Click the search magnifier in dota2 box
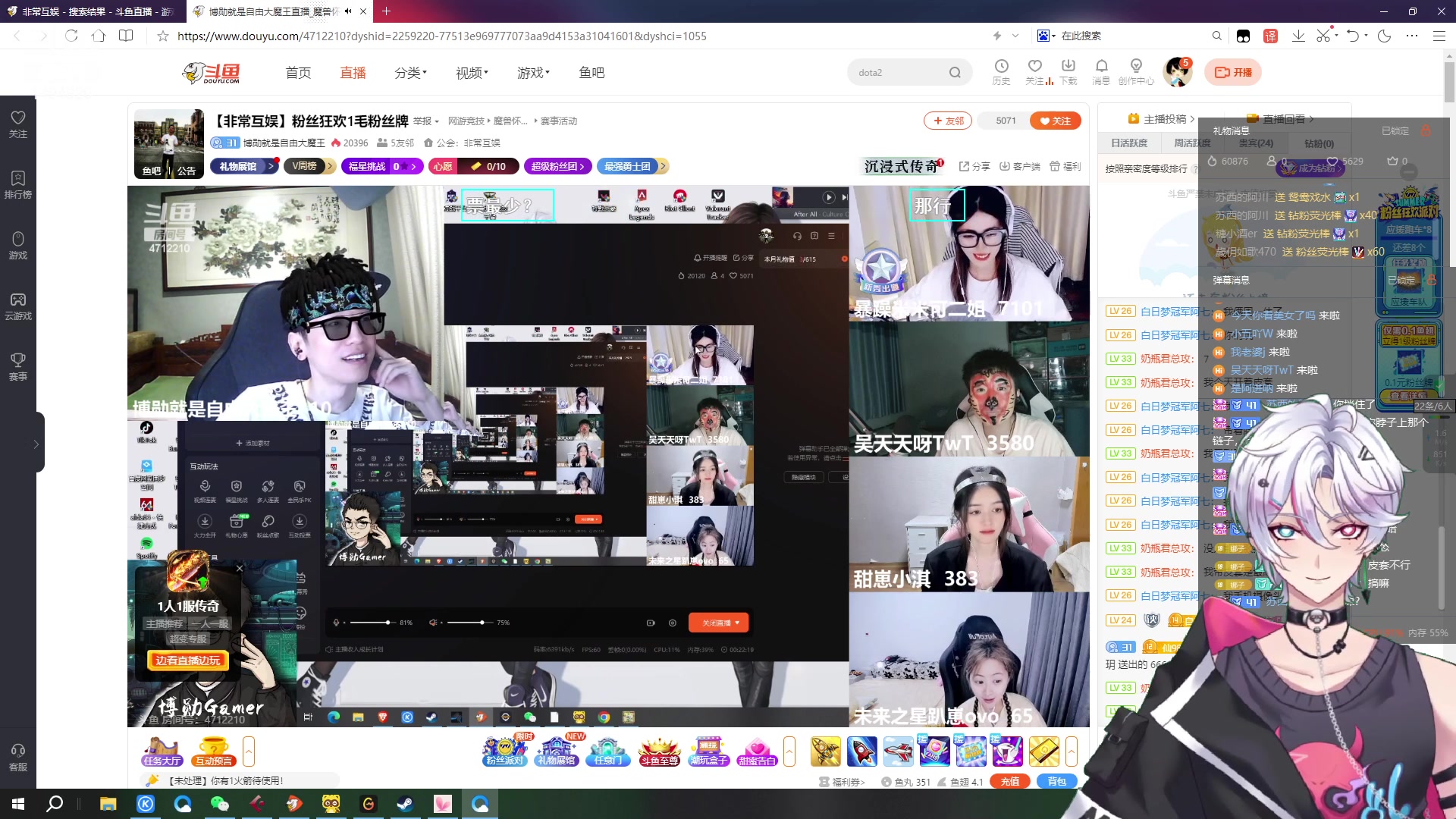The width and height of the screenshot is (1456, 819). [x=955, y=73]
